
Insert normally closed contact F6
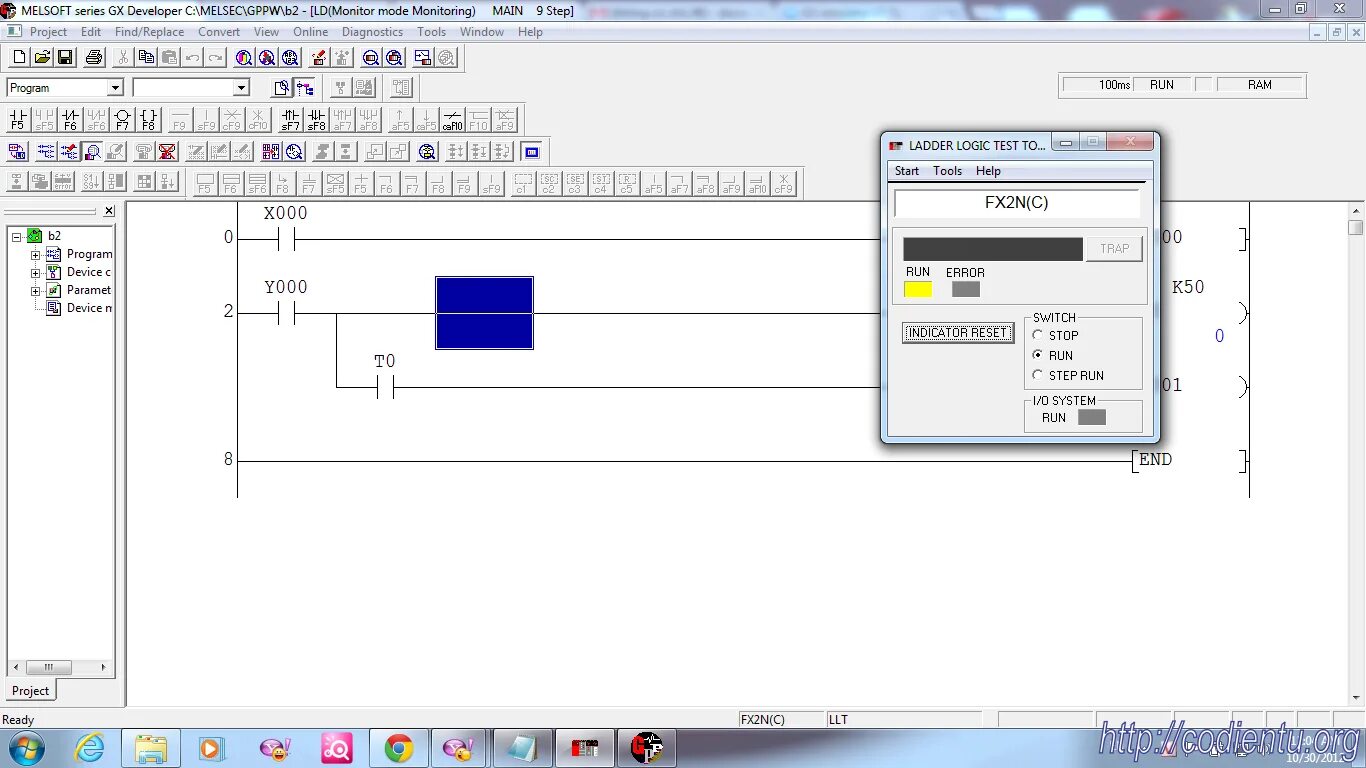[70, 120]
